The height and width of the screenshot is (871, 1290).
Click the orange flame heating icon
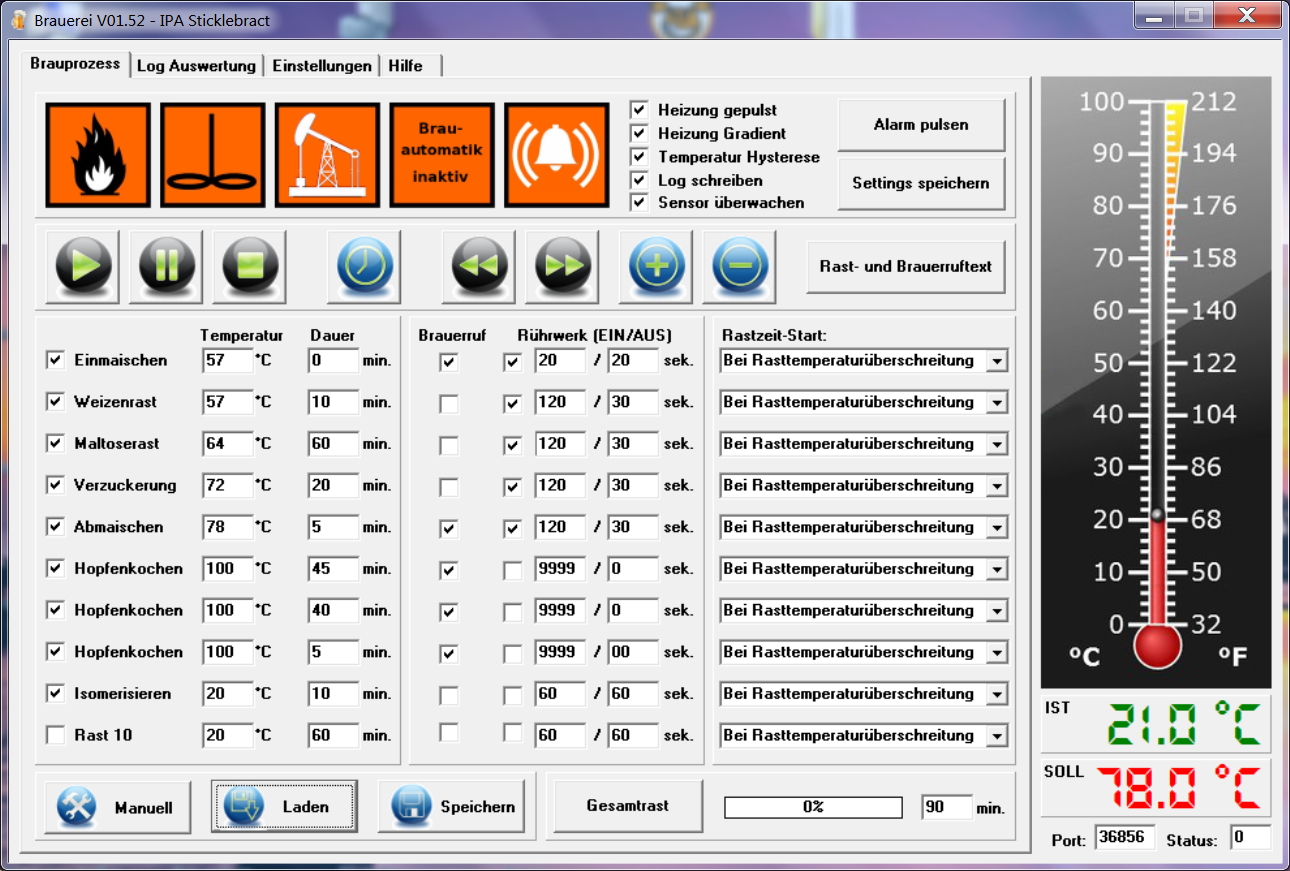point(98,155)
